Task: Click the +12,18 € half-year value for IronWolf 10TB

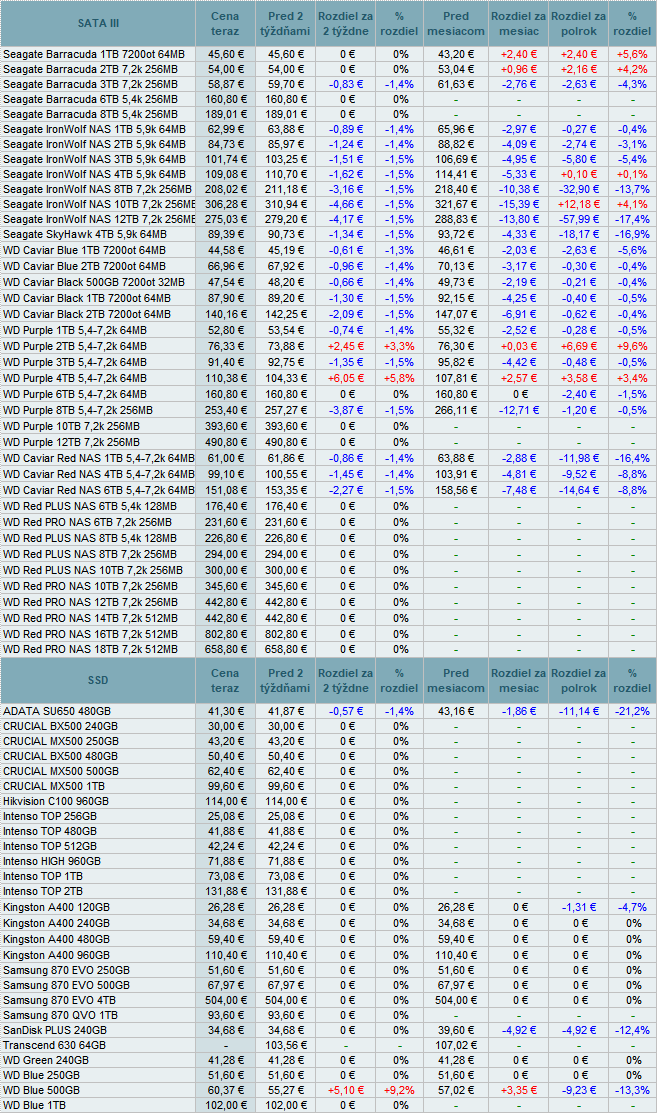Action: click(x=578, y=204)
